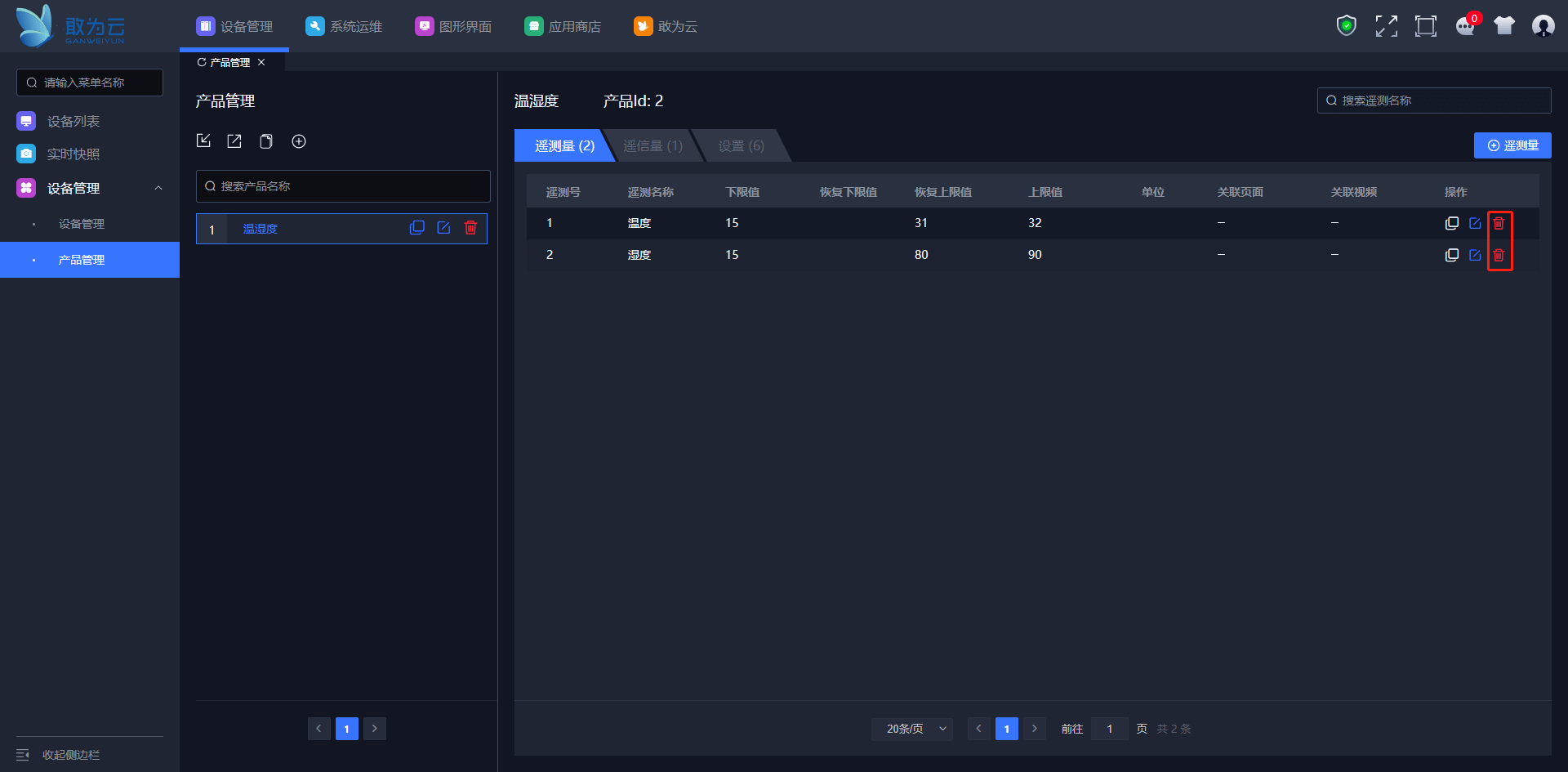The image size is (1568, 772).
Task: Edit the 温度 telemetry row
Action: (x=1475, y=223)
